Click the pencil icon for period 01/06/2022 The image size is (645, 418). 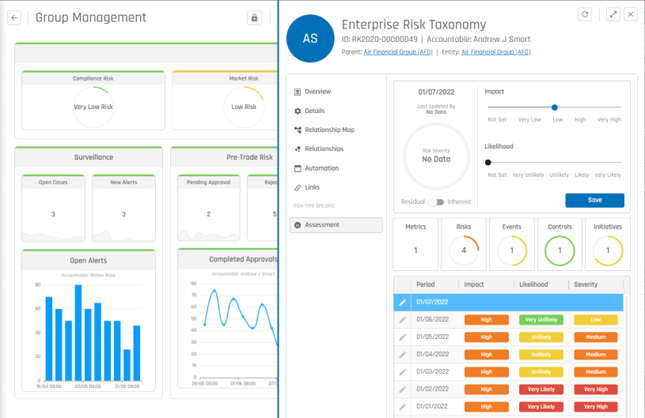click(x=402, y=320)
